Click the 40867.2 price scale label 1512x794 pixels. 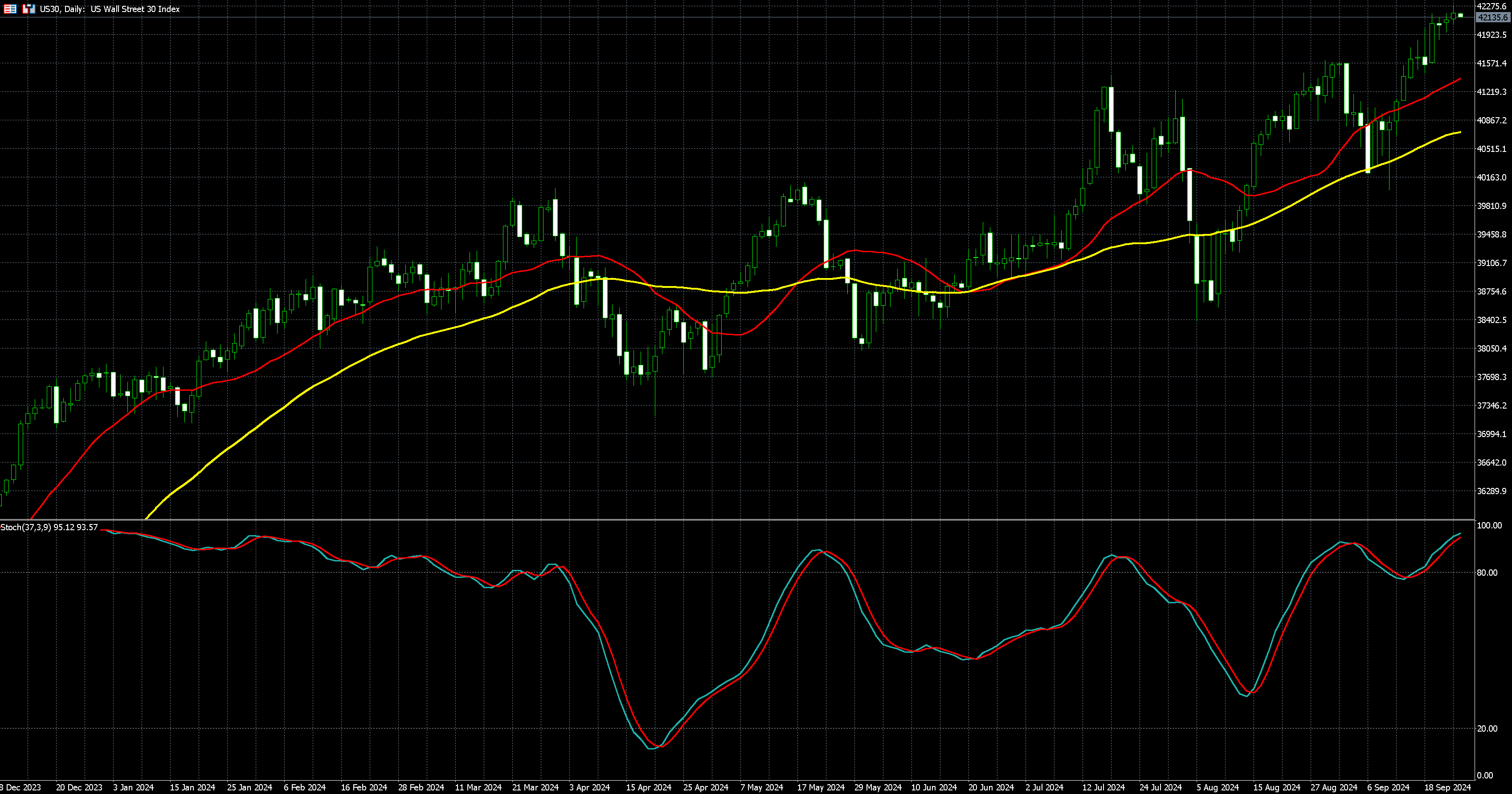1492,120
